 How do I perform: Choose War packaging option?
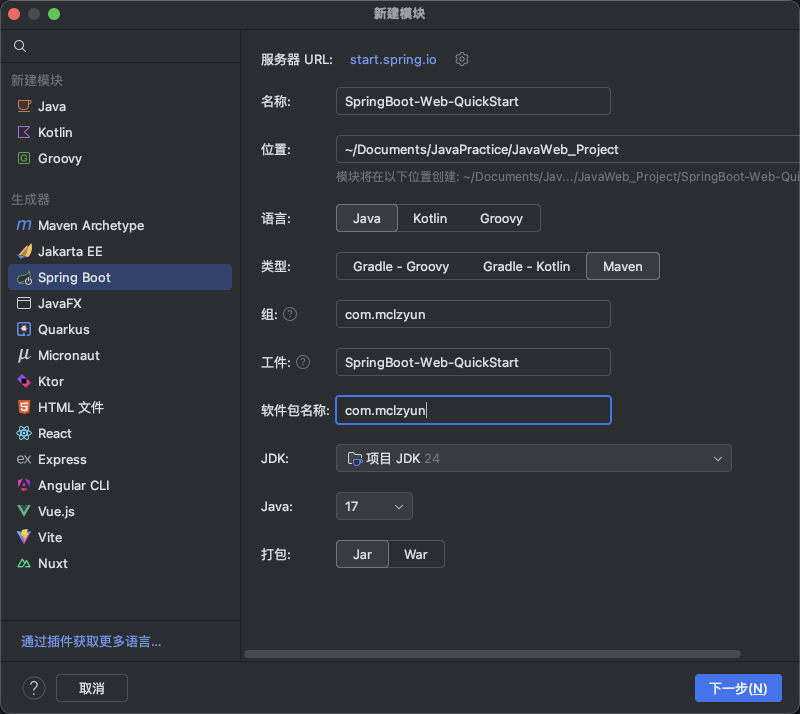pos(416,554)
